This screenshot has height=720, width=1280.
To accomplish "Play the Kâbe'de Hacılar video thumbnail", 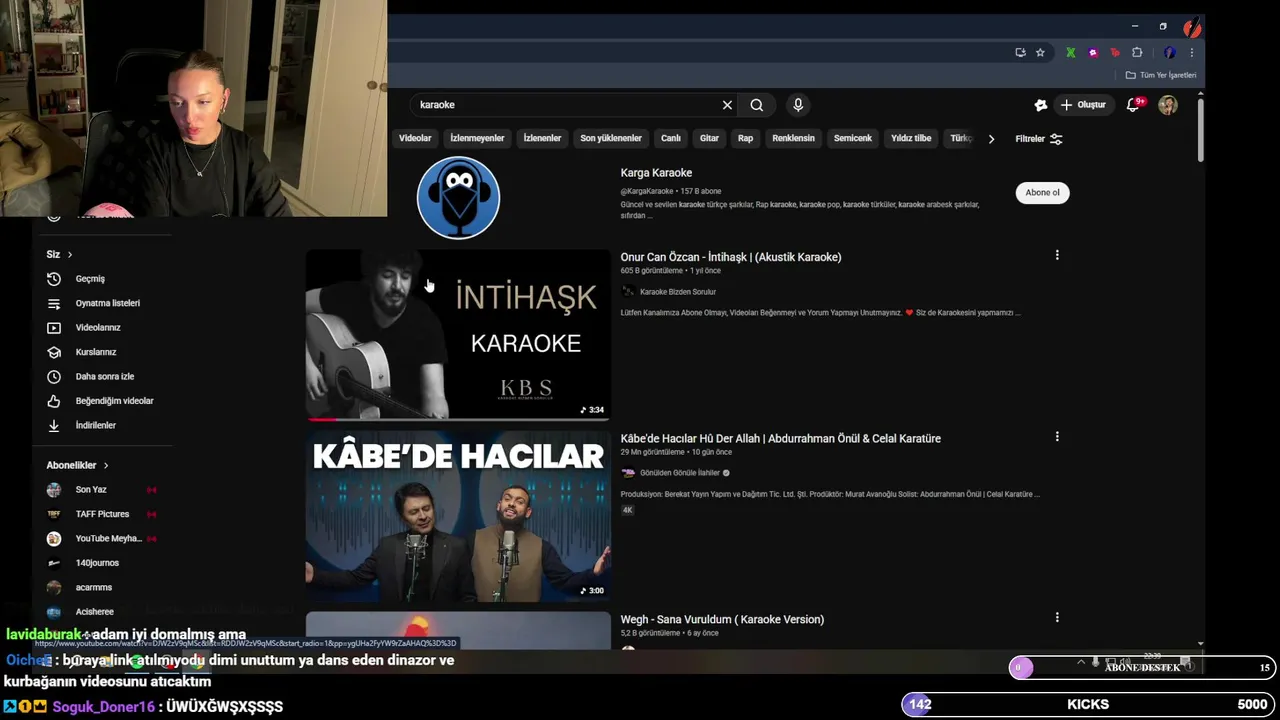I will (x=458, y=516).
